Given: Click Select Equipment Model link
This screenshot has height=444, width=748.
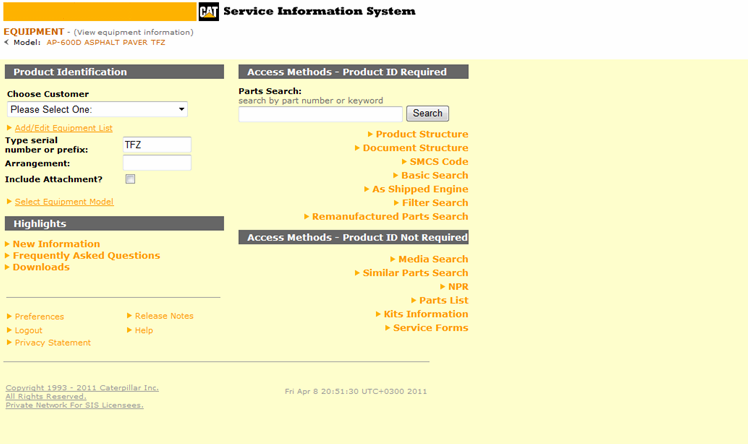Looking at the screenshot, I should [64, 202].
